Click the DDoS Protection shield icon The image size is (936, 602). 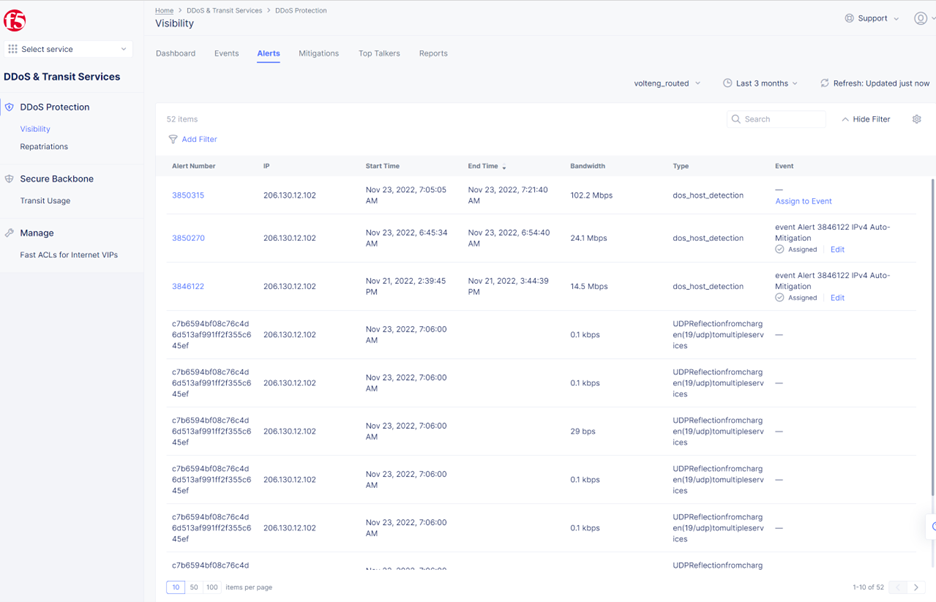click(10, 107)
